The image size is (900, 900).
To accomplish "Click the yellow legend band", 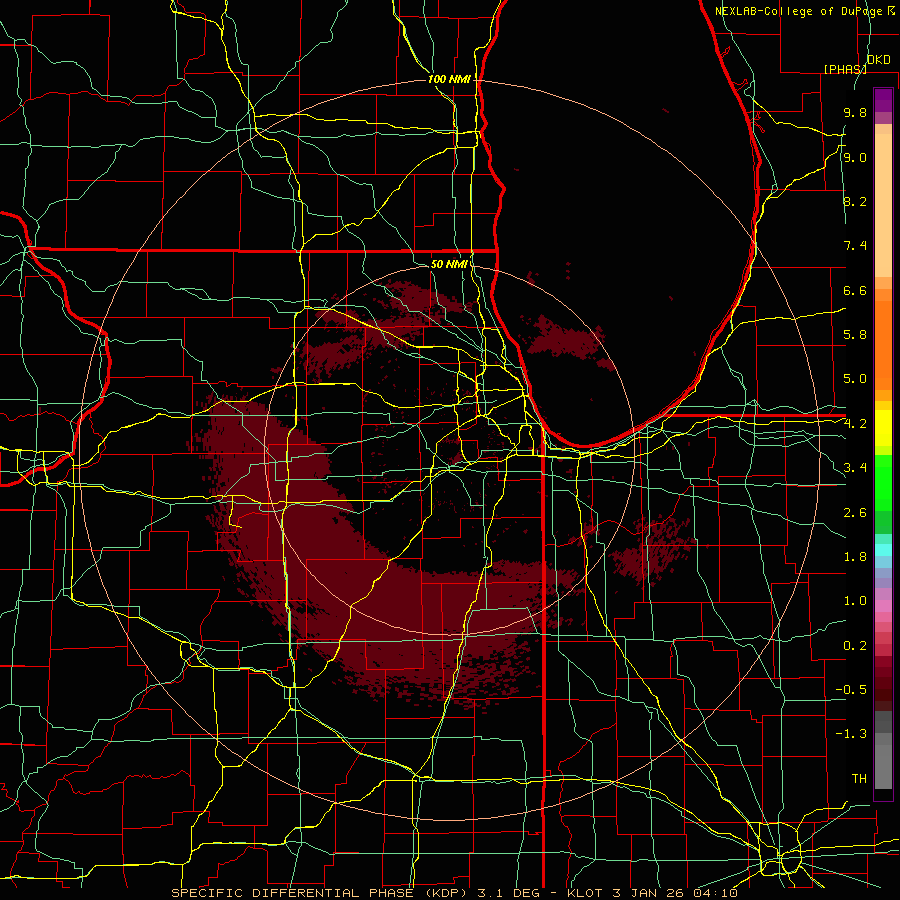I will point(883,428).
